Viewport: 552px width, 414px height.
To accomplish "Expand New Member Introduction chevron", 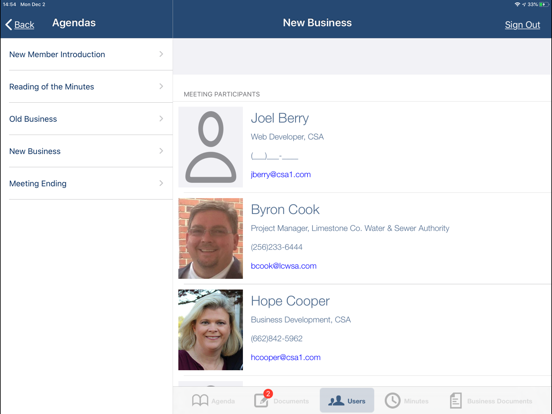I will (x=161, y=54).
